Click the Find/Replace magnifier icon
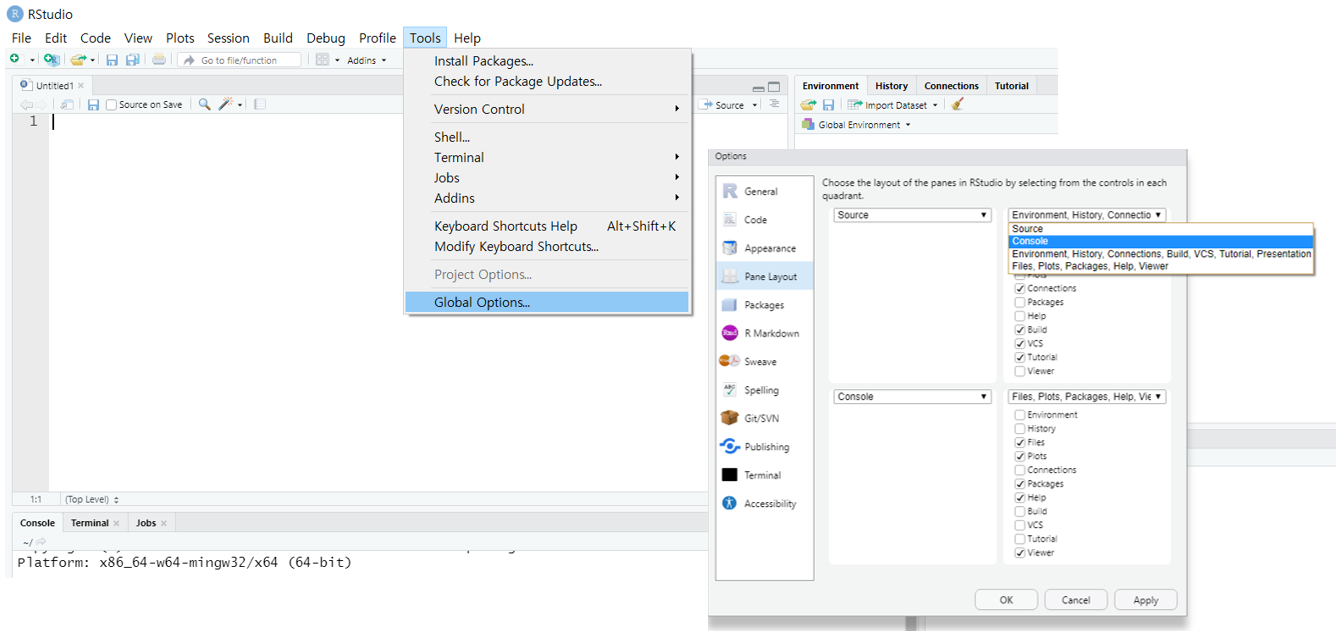This screenshot has height=638, width=1342. tap(204, 104)
